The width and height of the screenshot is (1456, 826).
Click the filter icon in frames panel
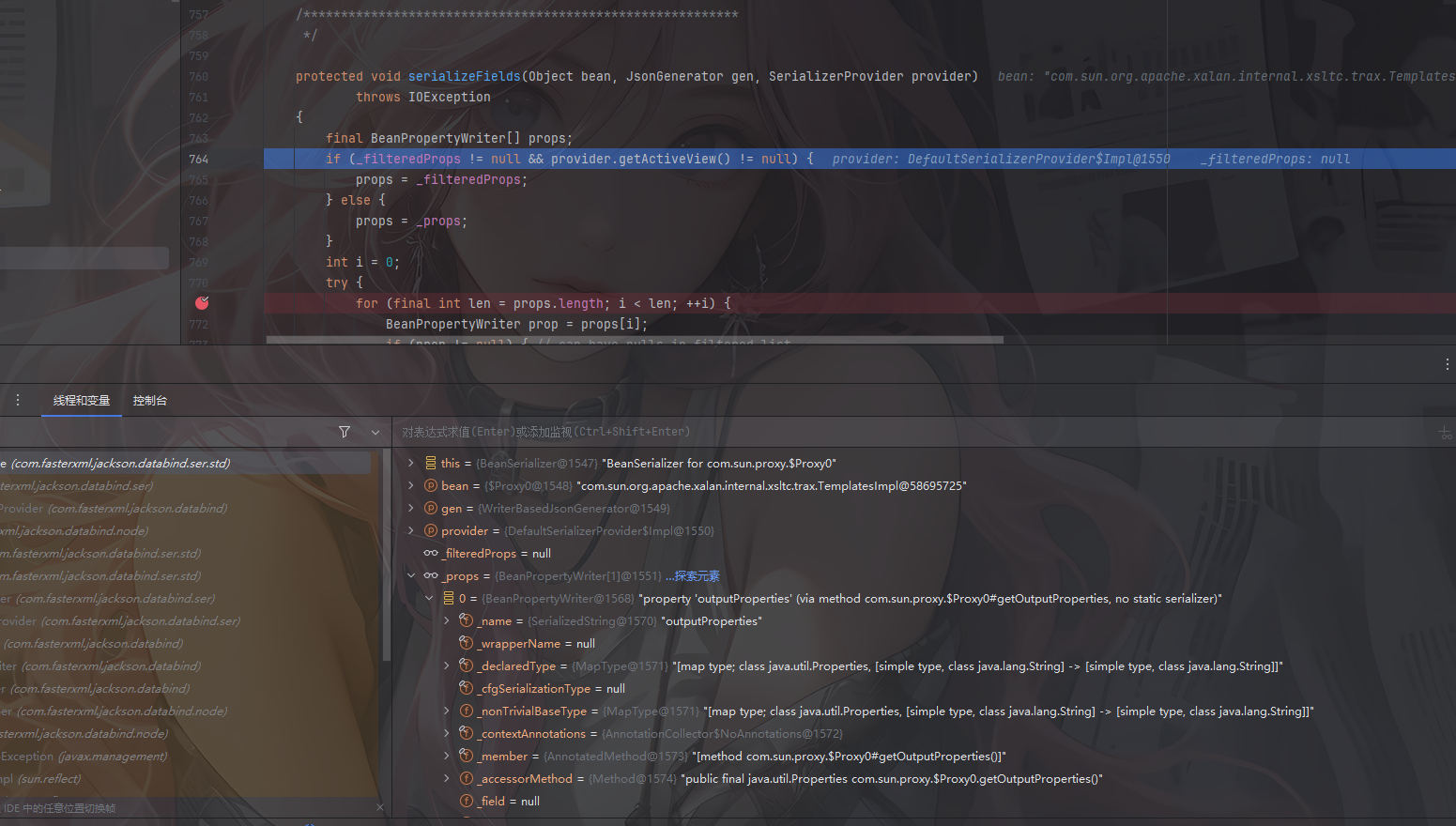(x=345, y=432)
